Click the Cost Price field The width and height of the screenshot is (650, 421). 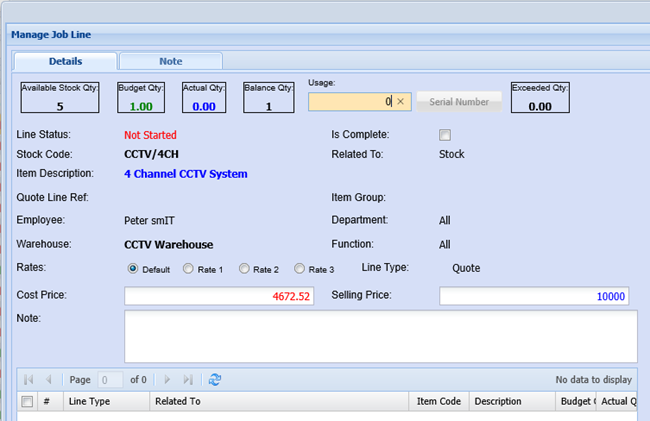click(x=219, y=296)
